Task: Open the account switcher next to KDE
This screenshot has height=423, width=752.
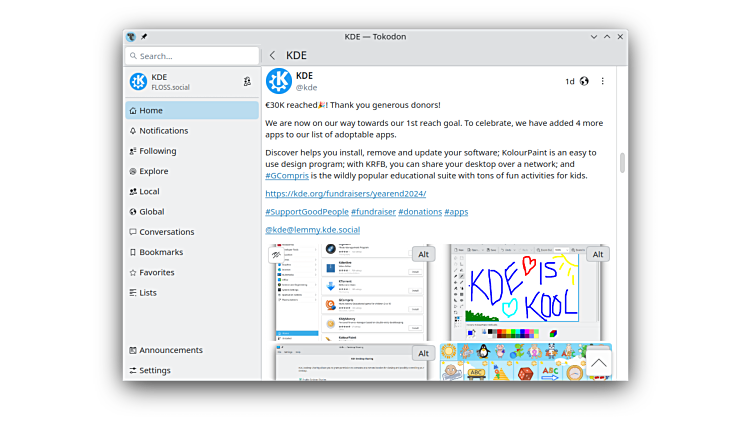Action: [247, 82]
